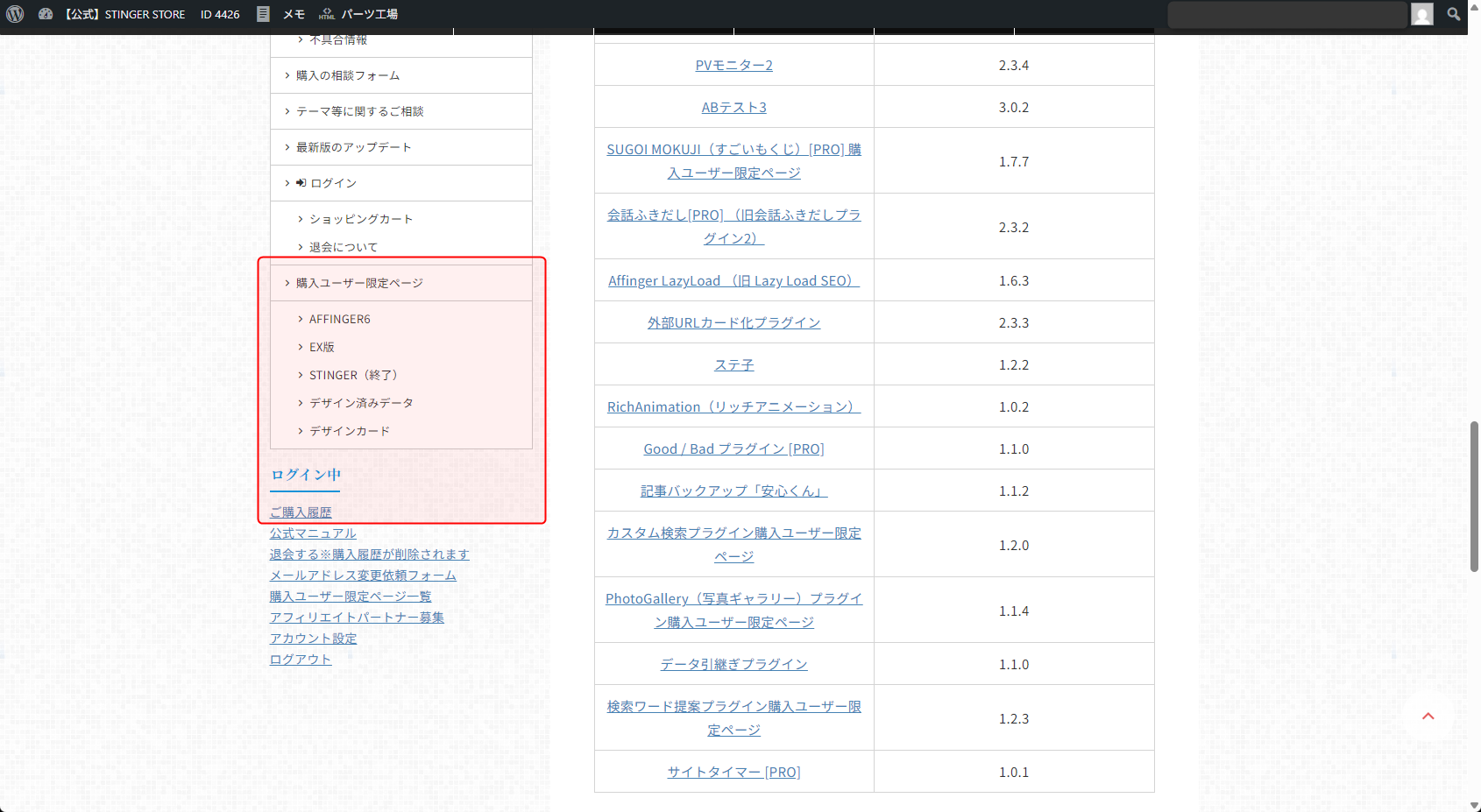Open the メモ admin bar item
1481x812 pixels.
[x=294, y=14]
